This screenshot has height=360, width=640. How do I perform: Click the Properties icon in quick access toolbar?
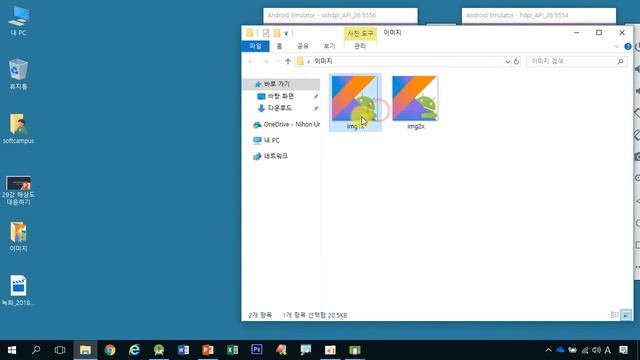point(266,33)
